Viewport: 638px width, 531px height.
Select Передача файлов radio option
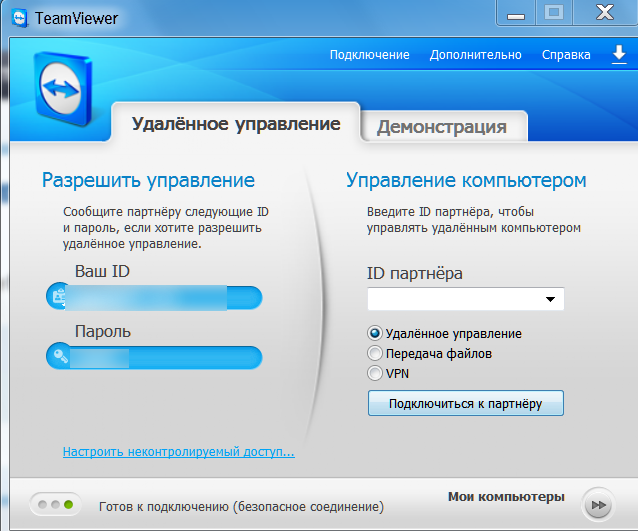pos(375,353)
